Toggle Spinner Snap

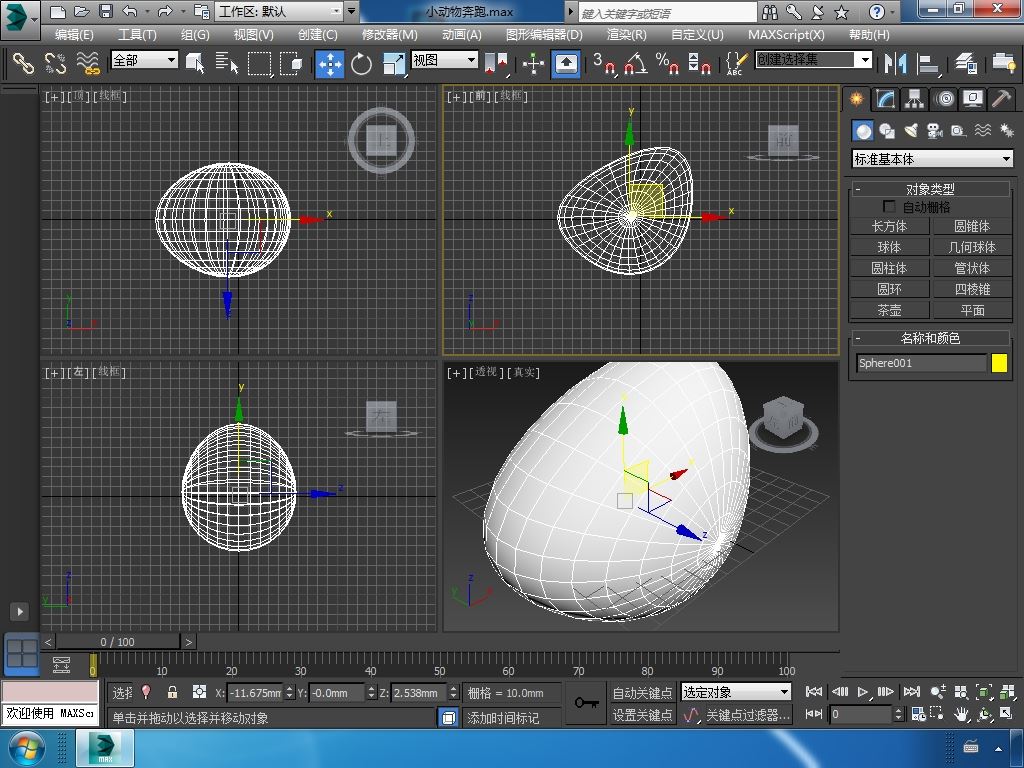click(x=699, y=63)
